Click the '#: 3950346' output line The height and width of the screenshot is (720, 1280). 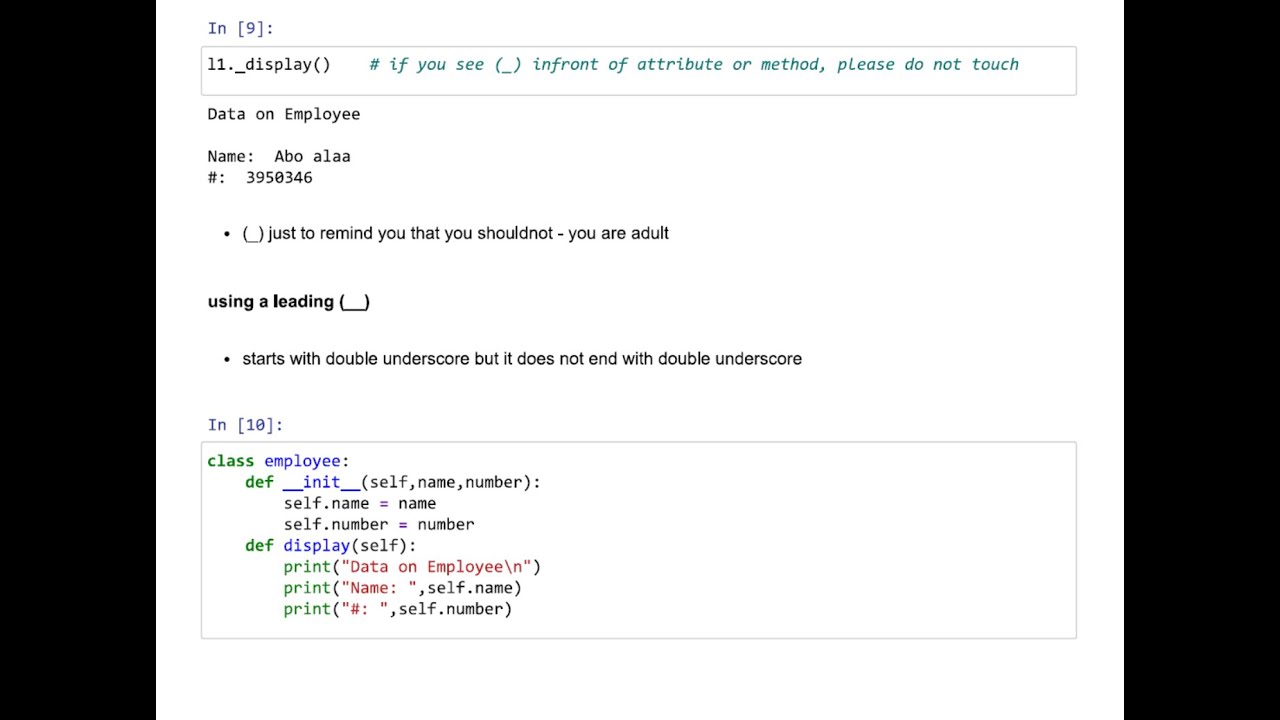(260, 177)
